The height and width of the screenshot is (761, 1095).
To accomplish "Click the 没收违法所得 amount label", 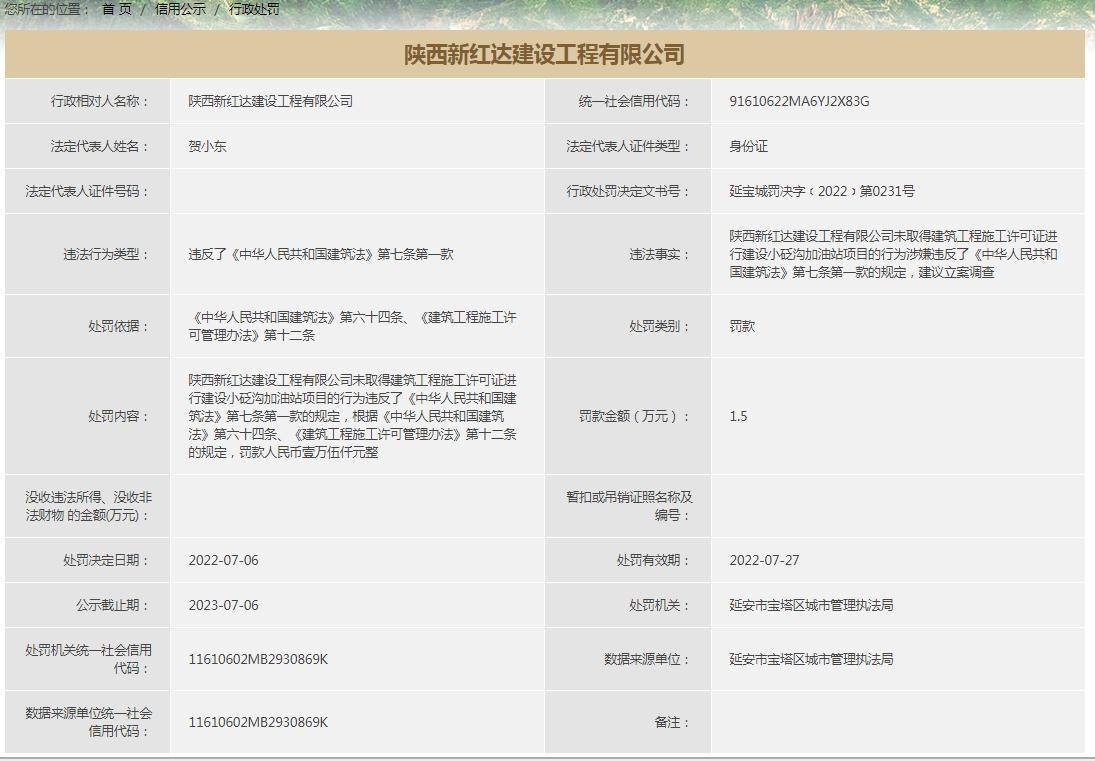I will click(x=89, y=506).
